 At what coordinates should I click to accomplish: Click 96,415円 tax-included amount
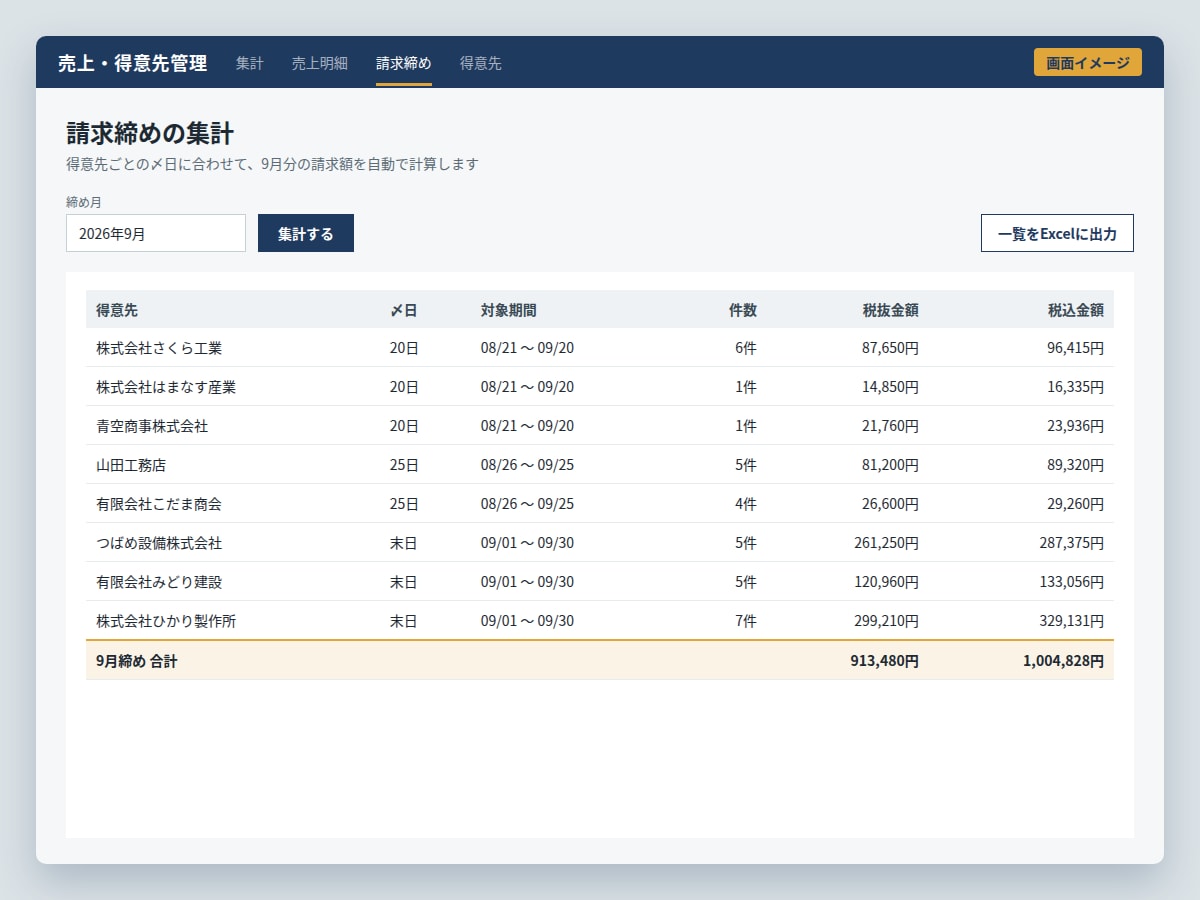point(1075,348)
